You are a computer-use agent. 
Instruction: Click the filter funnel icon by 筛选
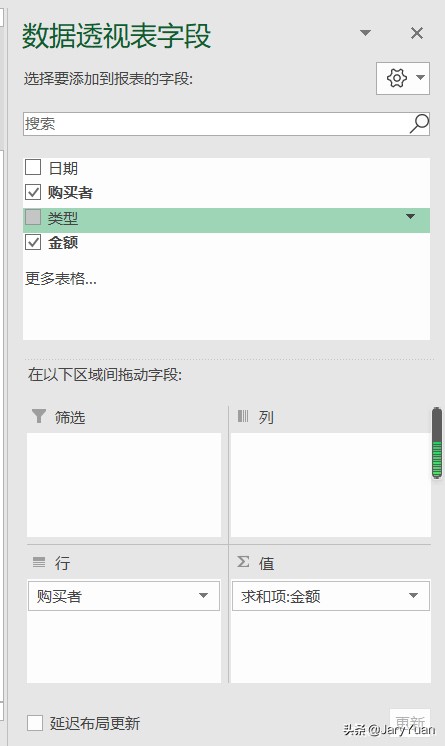pyautogui.click(x=39, y=416)
